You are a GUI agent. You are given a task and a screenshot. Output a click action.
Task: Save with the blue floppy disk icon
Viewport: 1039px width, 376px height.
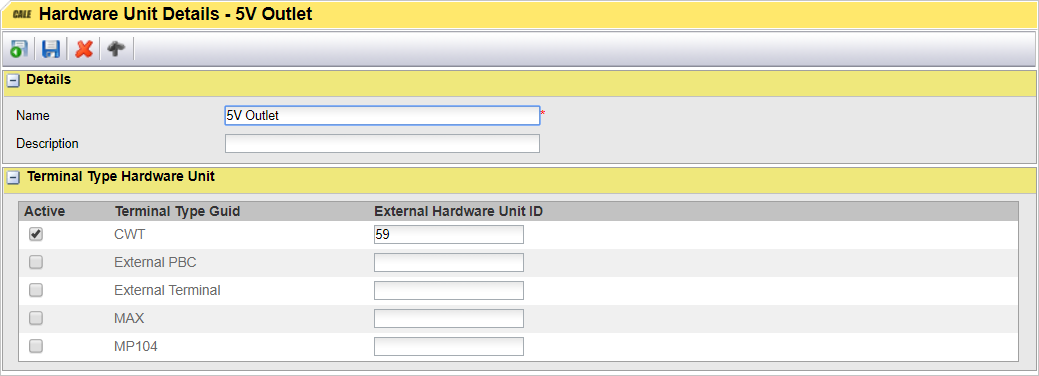click(x=51, y=49)
